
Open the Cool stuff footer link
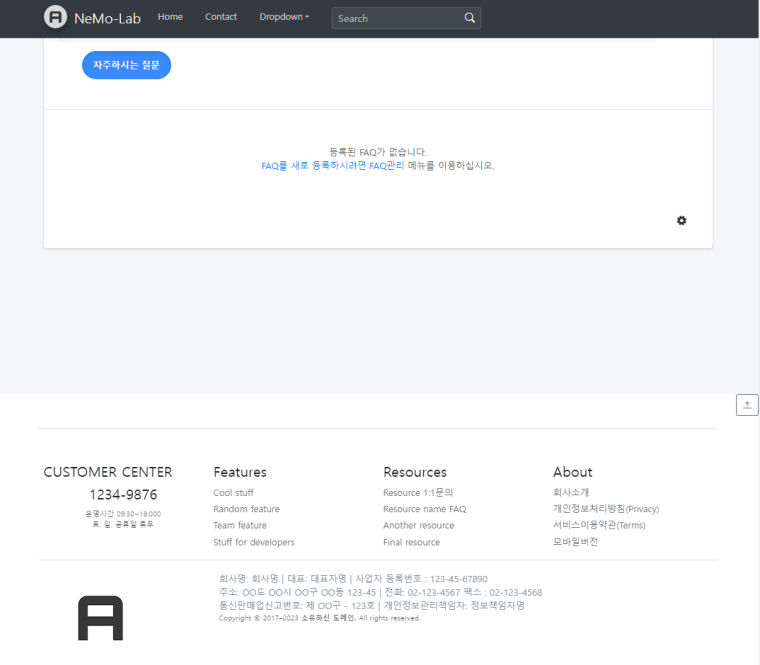[x=233, y=493]
